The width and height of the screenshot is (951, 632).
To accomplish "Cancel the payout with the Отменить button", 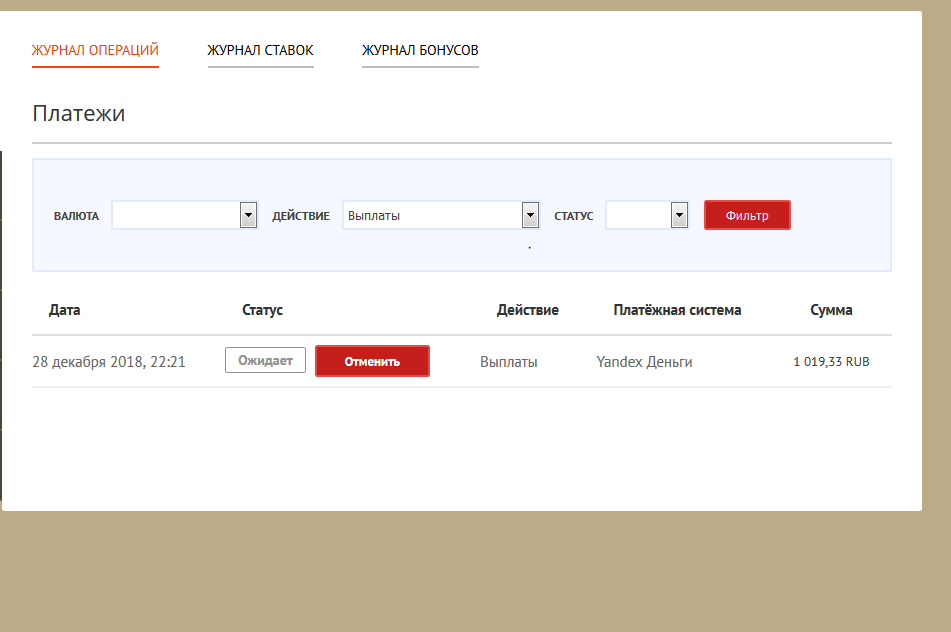I will (x=372, y=361).
